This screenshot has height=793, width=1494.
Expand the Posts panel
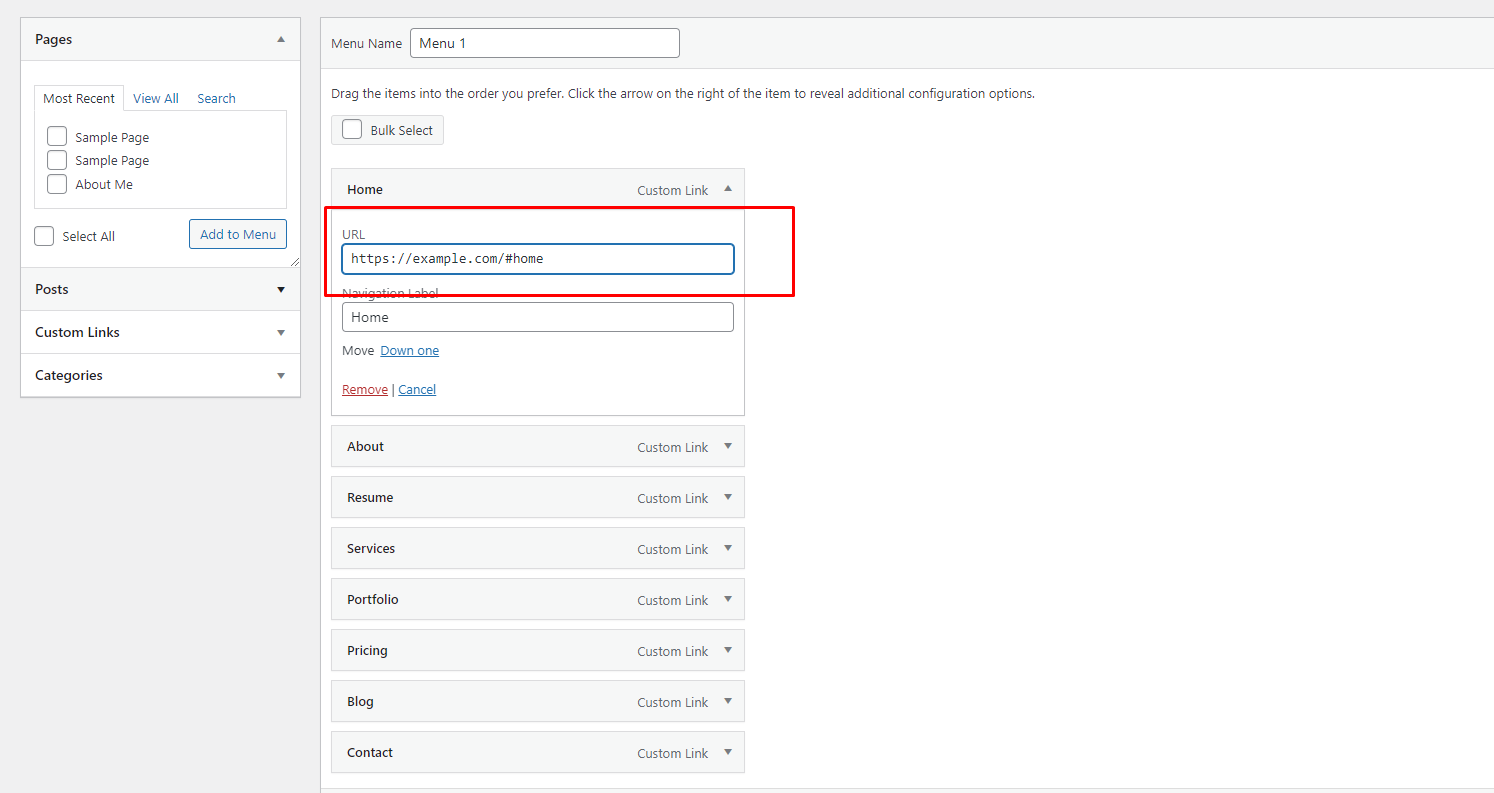tap(281, 290)
